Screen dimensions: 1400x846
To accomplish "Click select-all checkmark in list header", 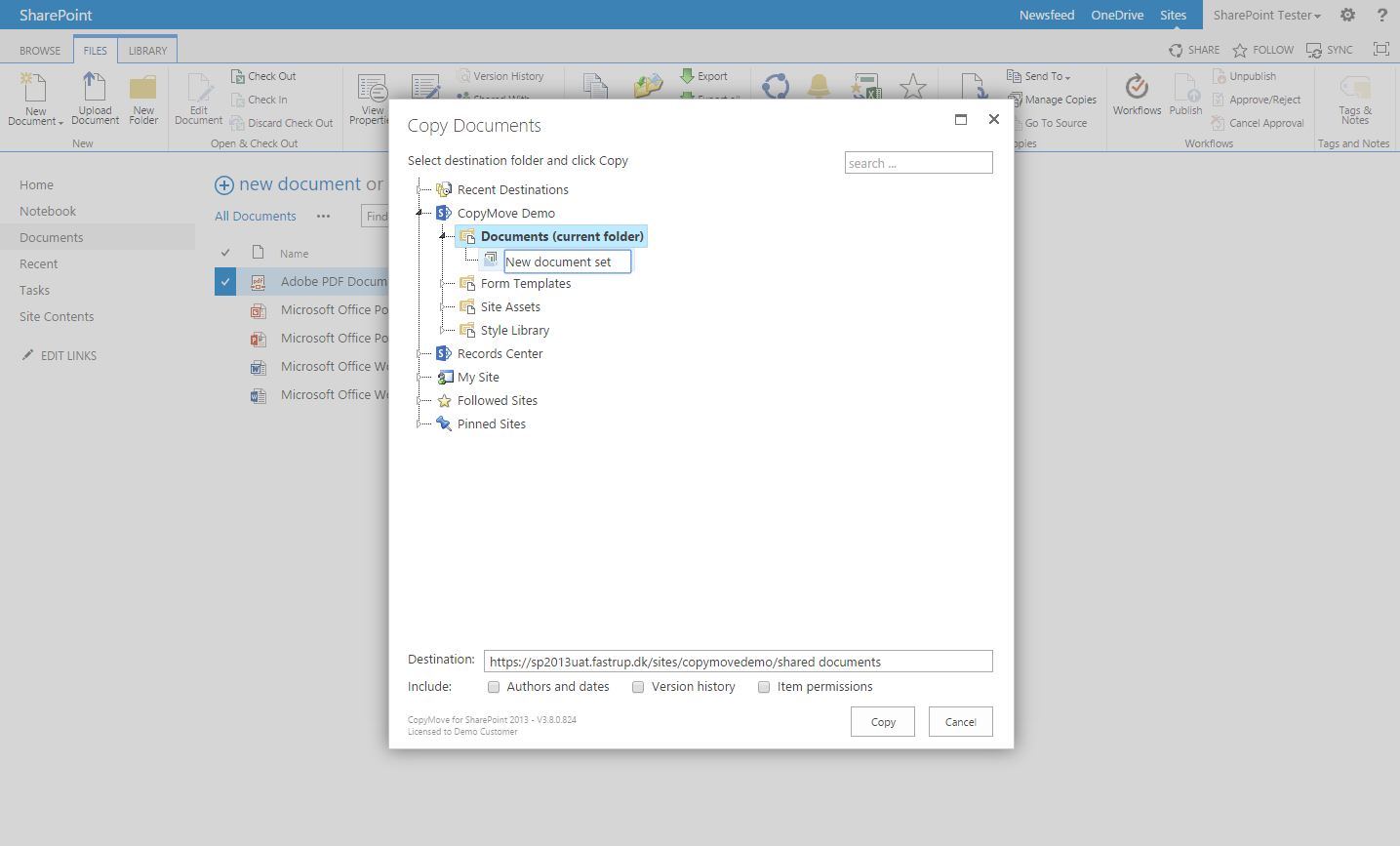I will (225, 253).
